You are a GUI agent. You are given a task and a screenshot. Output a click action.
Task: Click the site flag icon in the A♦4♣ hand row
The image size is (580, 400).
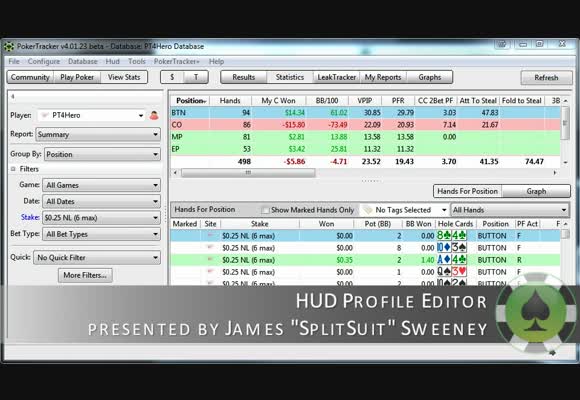pyautogui.click(x=211, y=260)
